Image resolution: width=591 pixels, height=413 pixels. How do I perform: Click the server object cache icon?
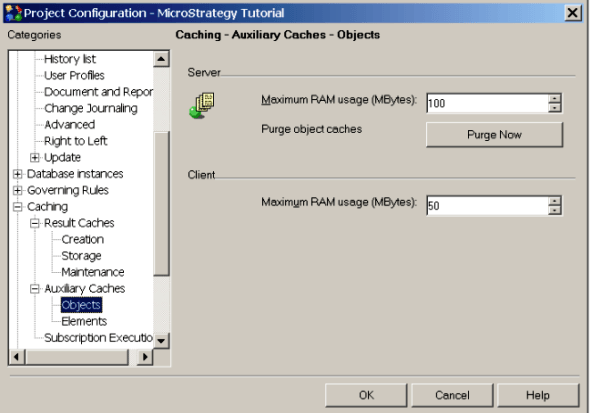202,106
